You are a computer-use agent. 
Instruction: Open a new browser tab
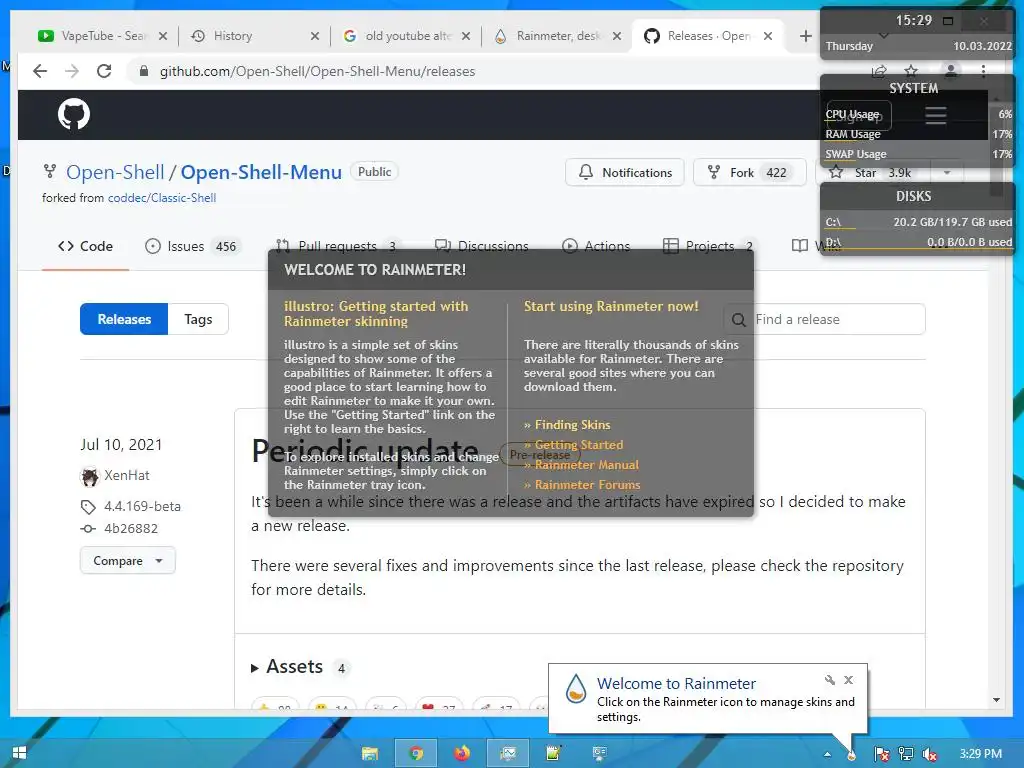coord(805,36)
